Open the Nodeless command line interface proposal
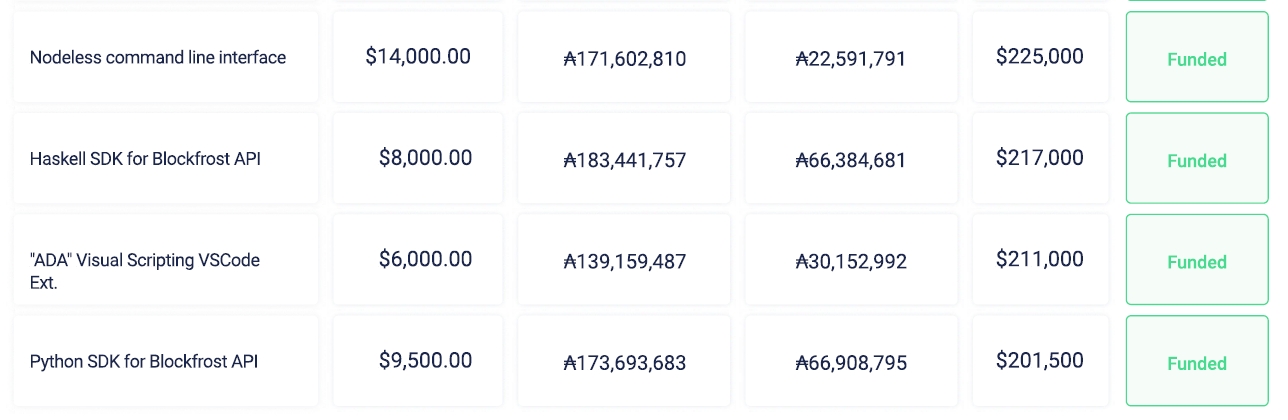 tap(158, 58)
